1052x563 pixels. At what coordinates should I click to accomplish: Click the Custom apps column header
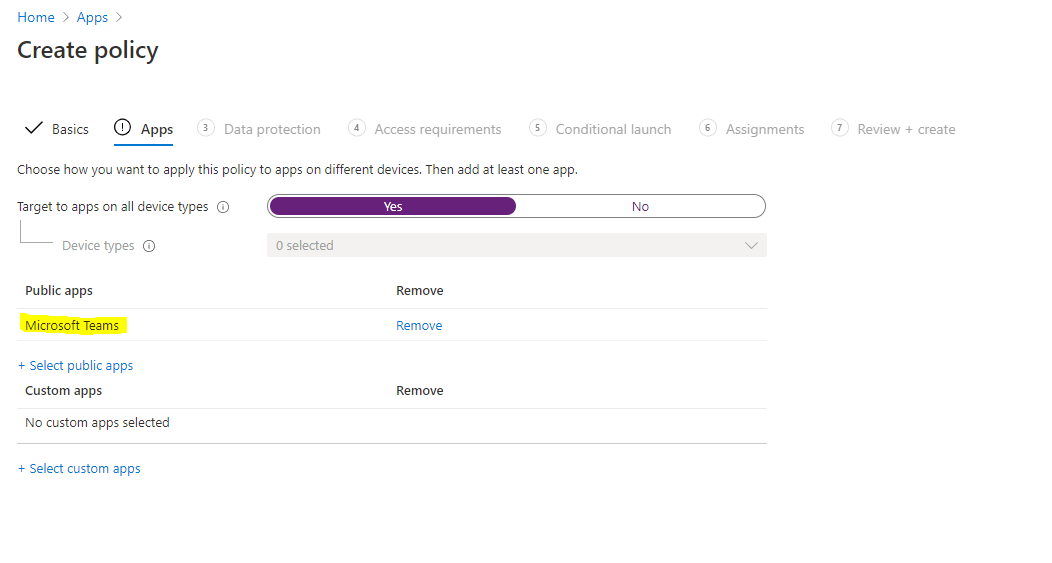pos(63,391)
